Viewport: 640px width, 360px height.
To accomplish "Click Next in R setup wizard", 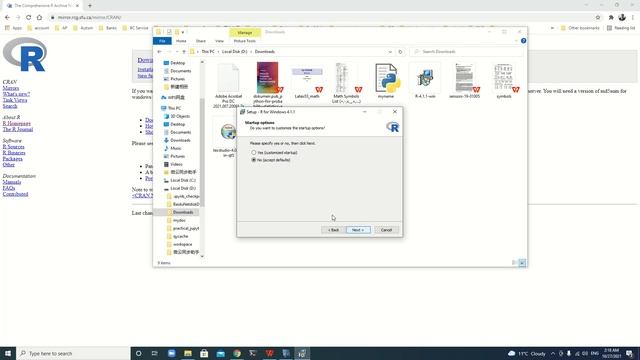I will tap(358, 230).
